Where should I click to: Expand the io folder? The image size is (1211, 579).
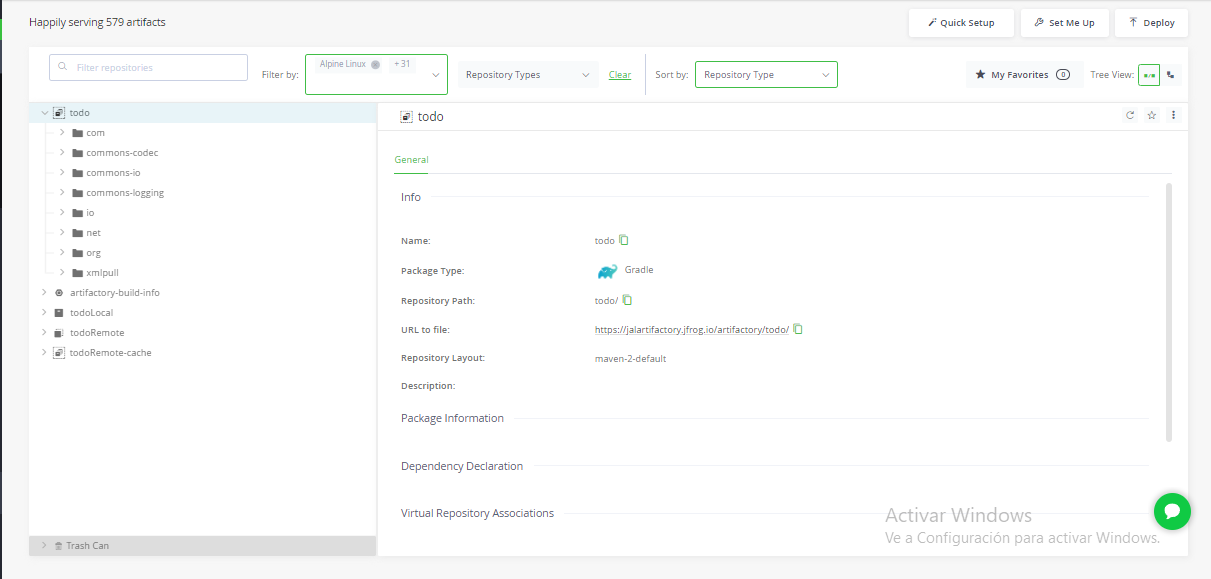coord(62,213)
